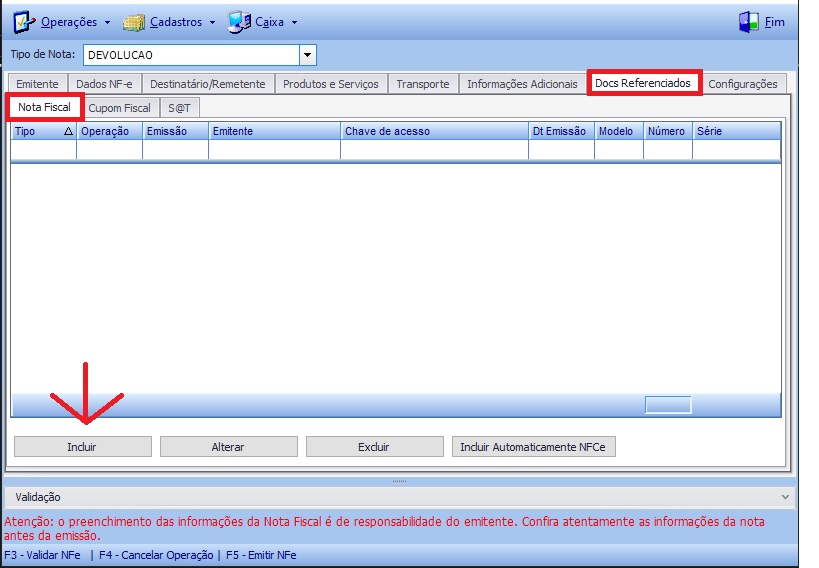The width and height of the screenshot is (819, 568).
Task: Open the Produtos e Serviços tab
Action: [331, 84]
